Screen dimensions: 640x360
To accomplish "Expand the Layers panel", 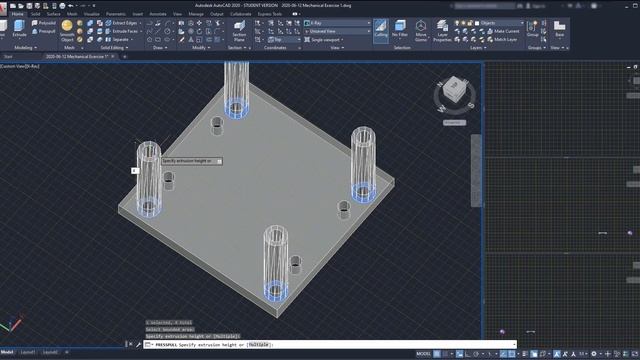I will point(478,48).
